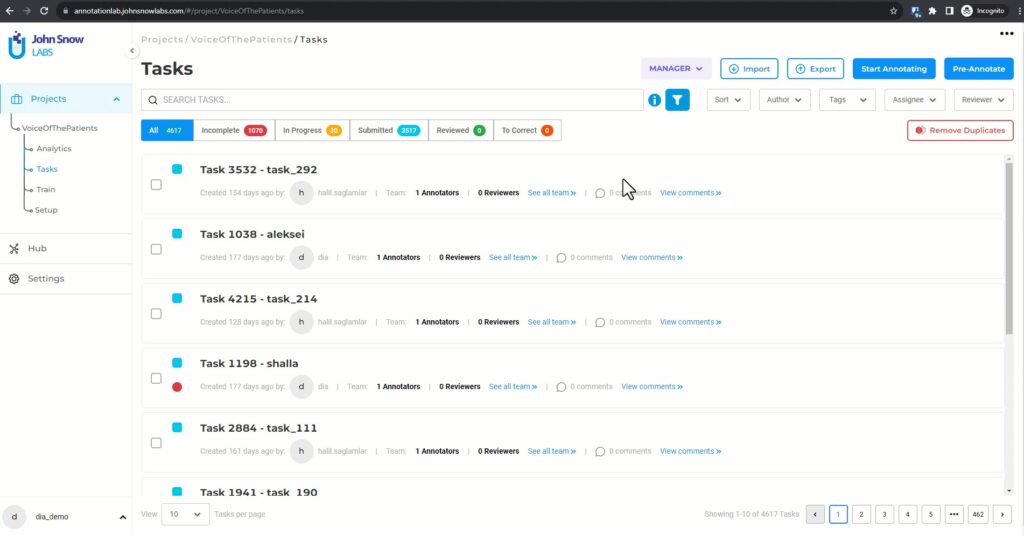This screenshot has height=535, width=1024.
Task: Open Settings gear in sidebar
Action: pyautogui.click(x=14, y=279)
